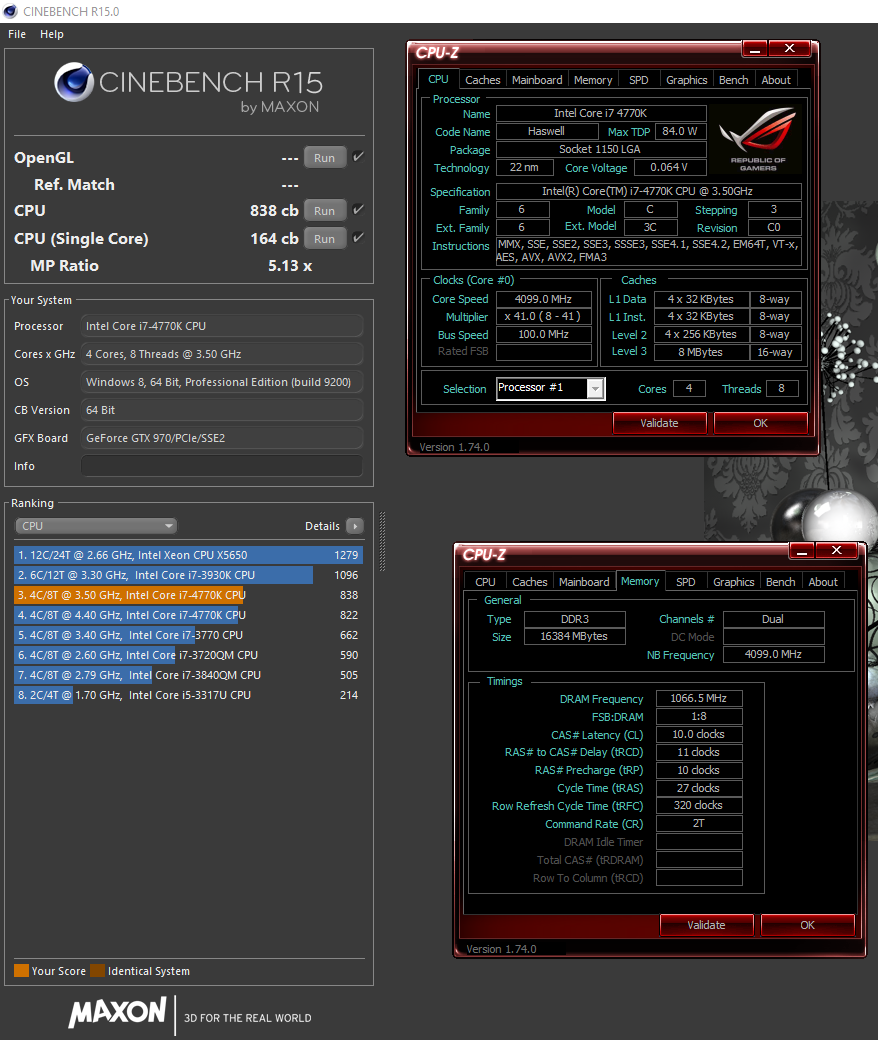Click the Core Speed 4099.0 MHz value
Screen dimensions: 878x1040
pyautogui.click(x=544, y=299)
